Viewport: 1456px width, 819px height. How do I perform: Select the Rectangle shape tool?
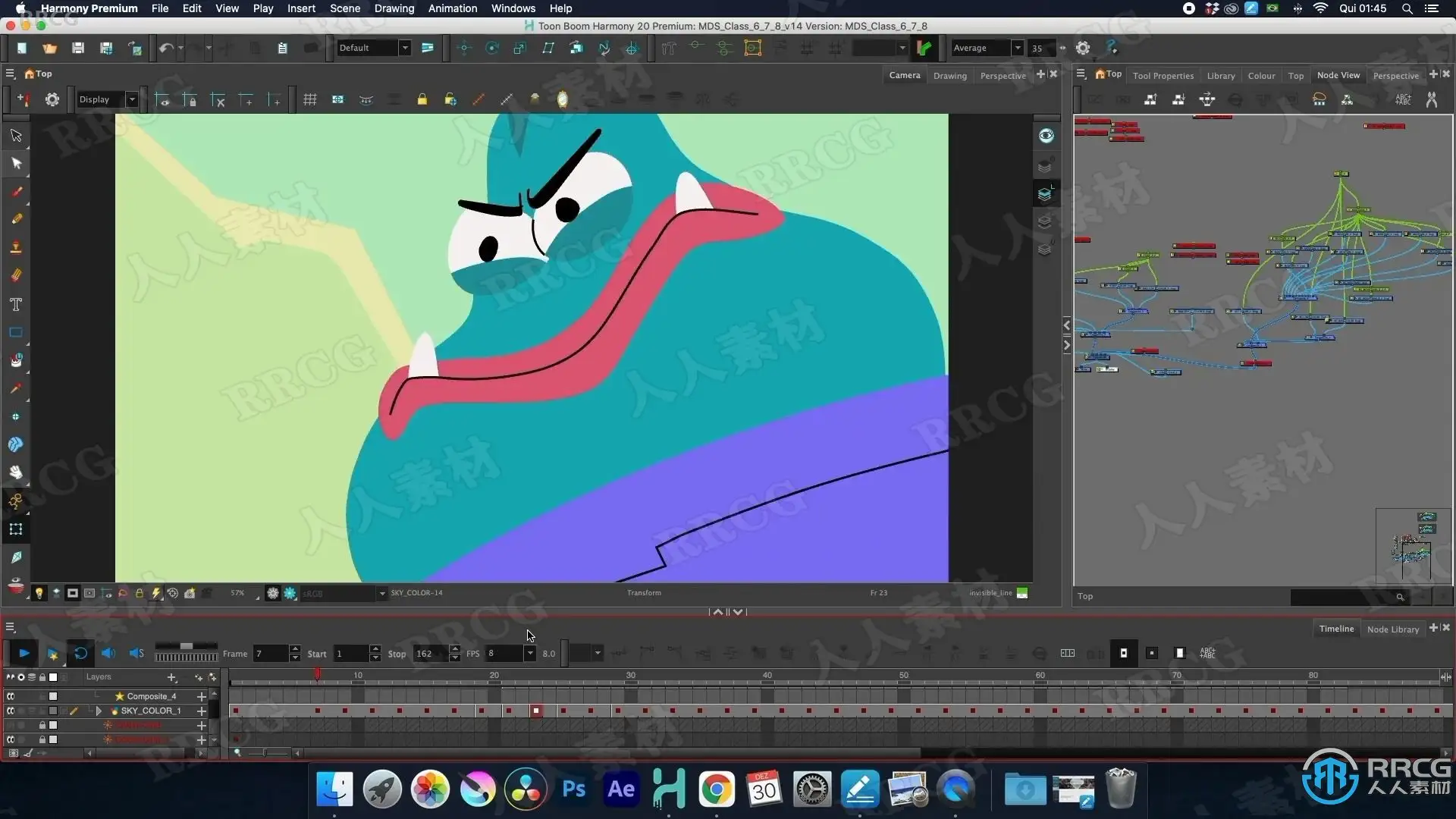coord(16,332)
